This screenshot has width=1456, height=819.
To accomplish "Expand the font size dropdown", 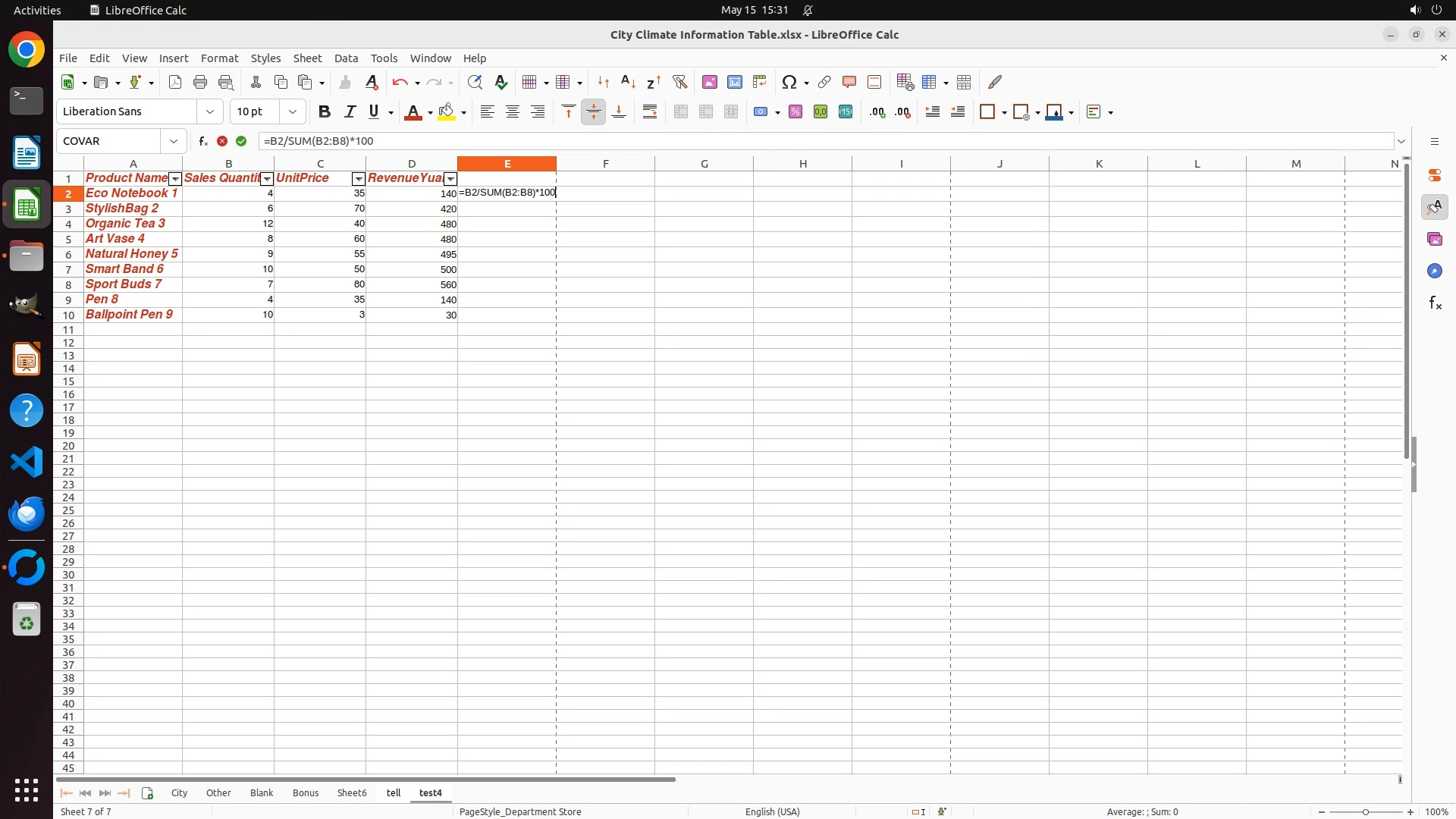I will [x=293, y=112].
